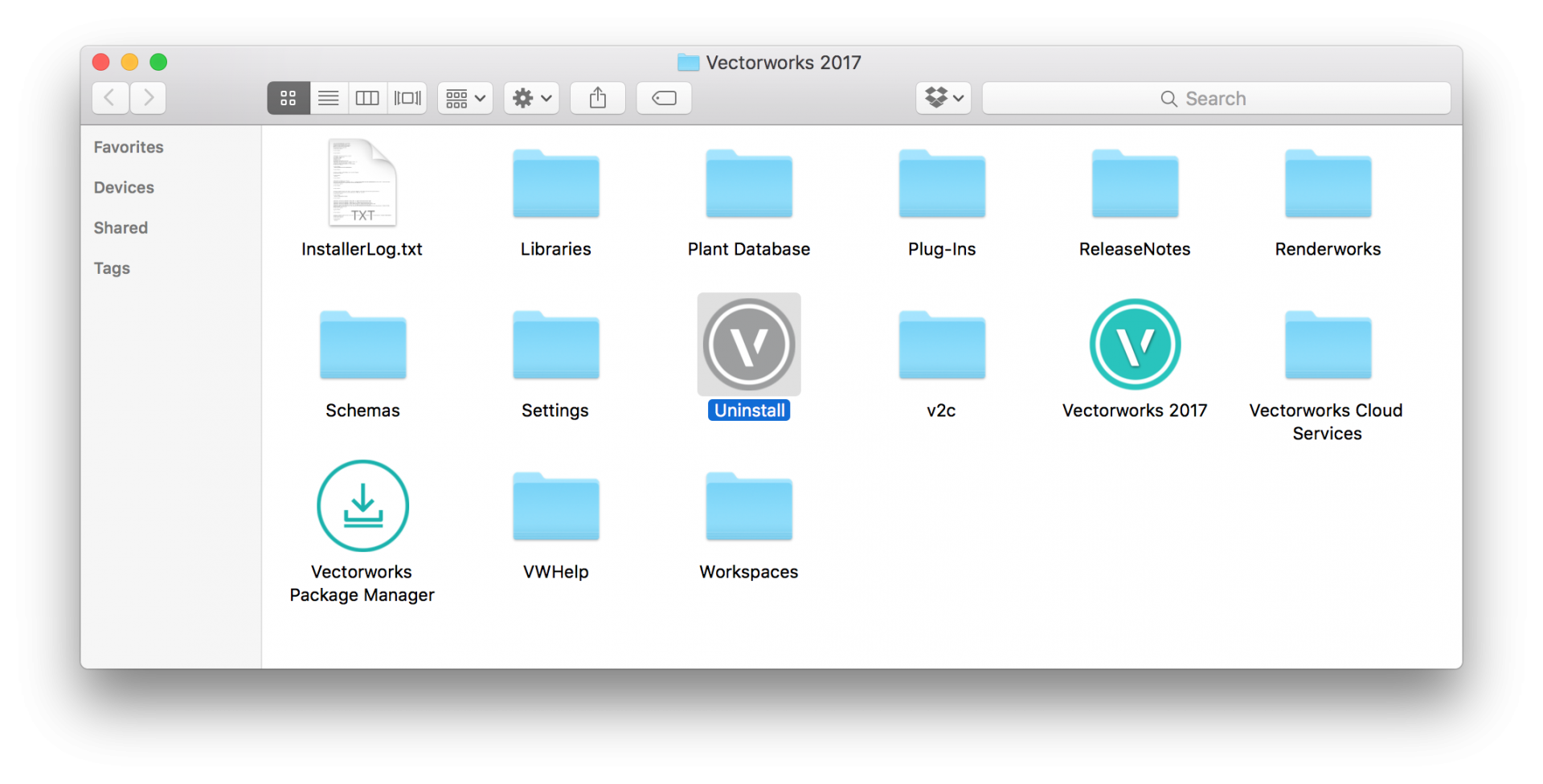
Task: Switch to icon view mode
Action: point(289,98)
